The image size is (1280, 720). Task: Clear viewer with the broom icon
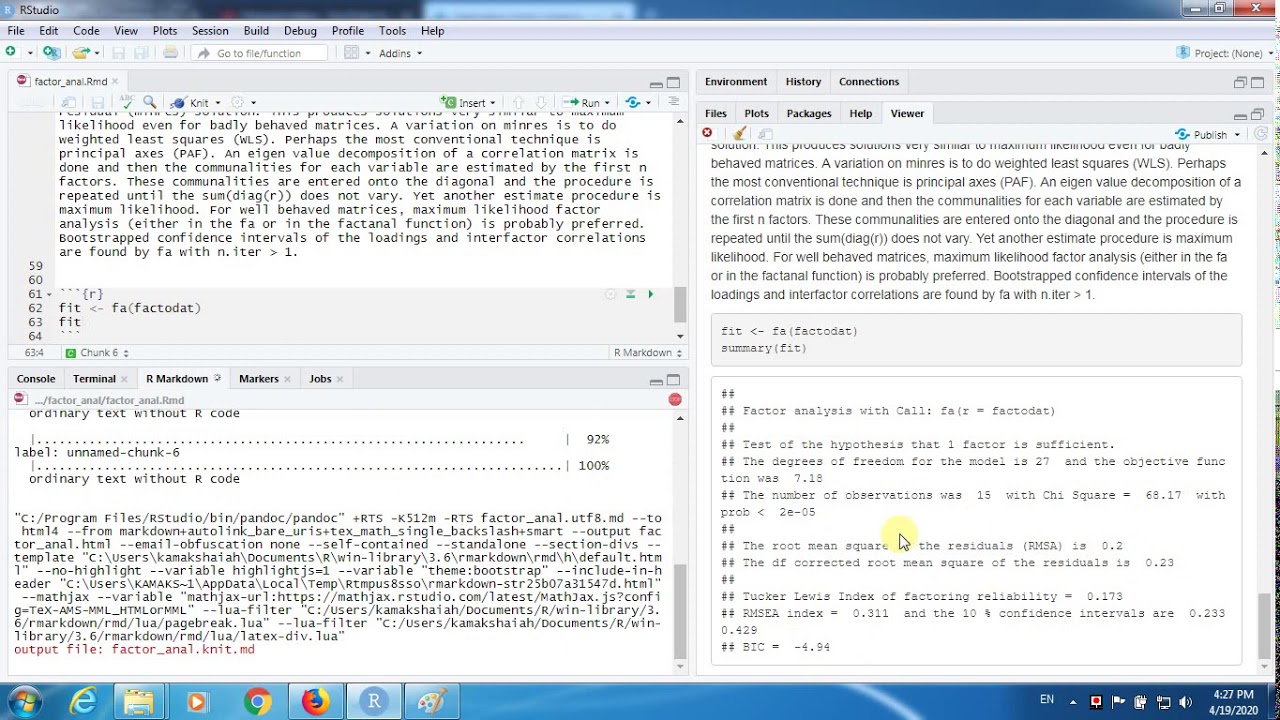pyautogui.click(x=739, y=134)
